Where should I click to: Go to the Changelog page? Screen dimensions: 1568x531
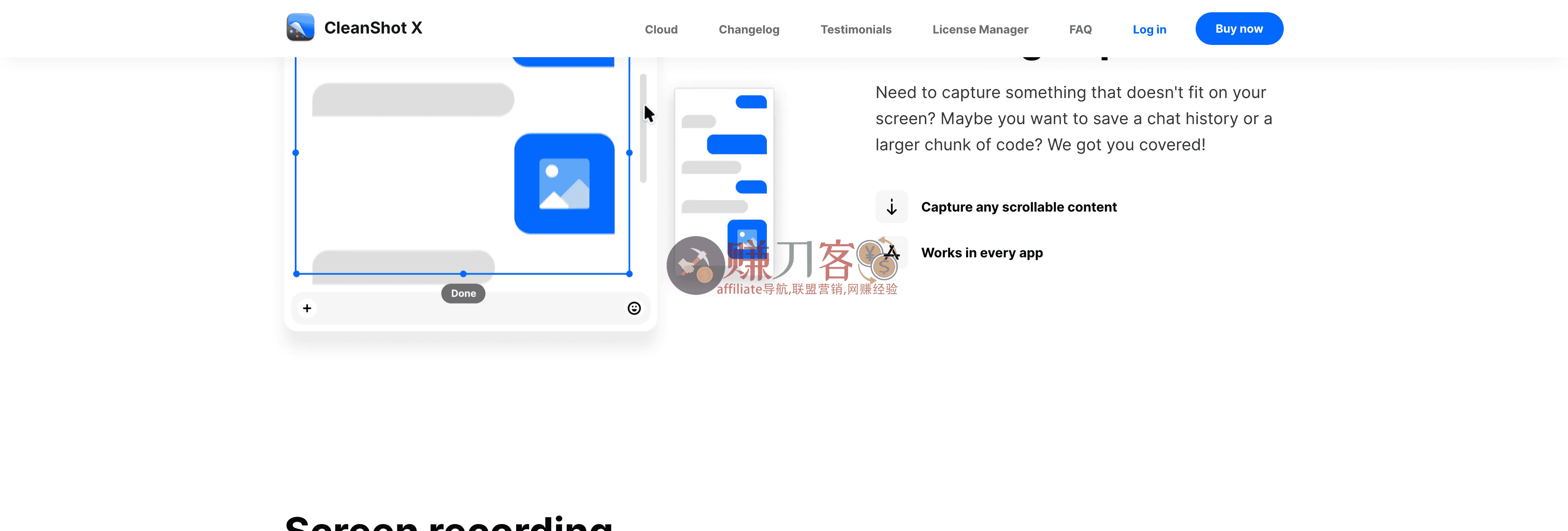click(x=749, y=29)
